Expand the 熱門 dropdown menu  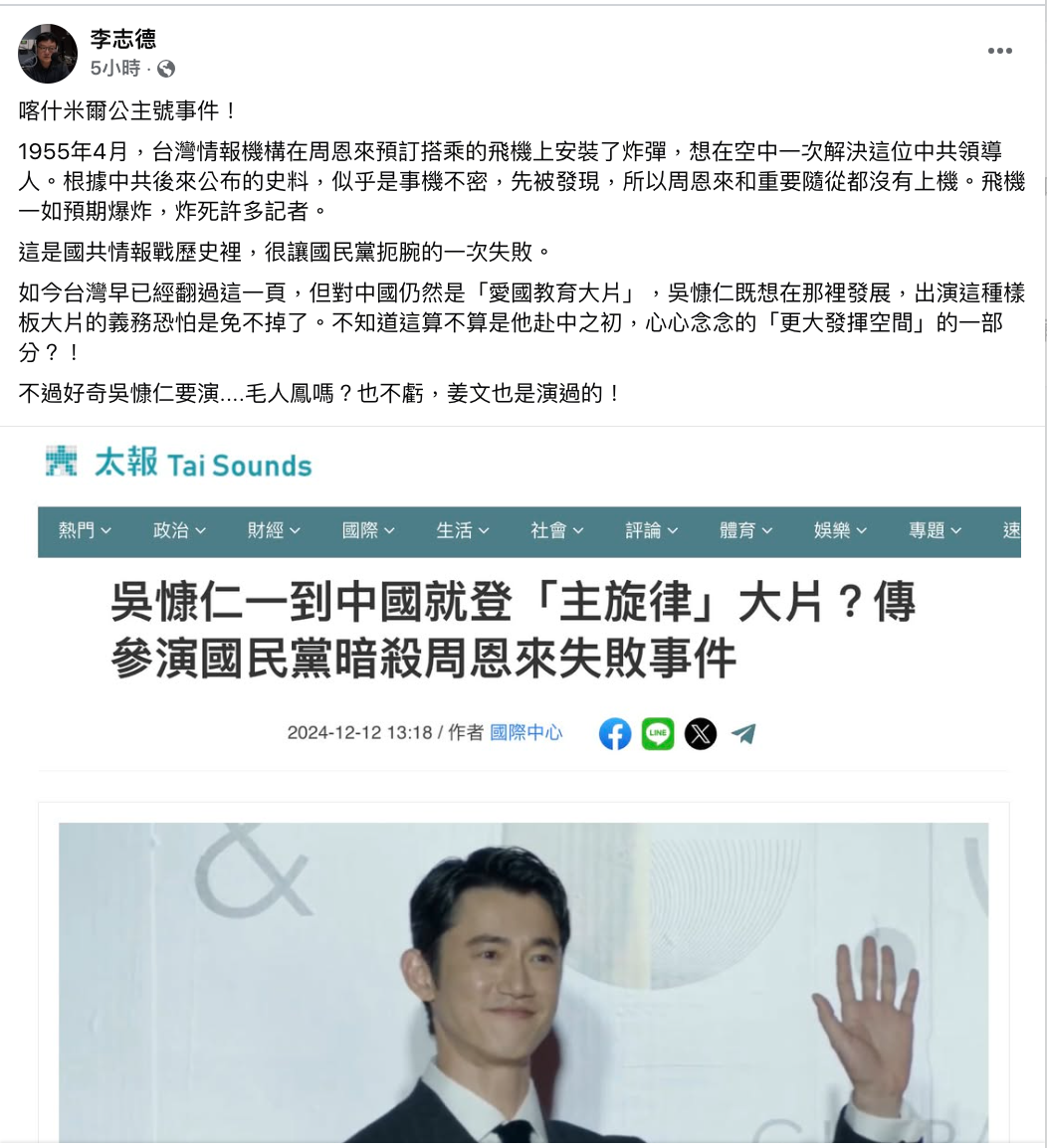(x=85, y=530)
